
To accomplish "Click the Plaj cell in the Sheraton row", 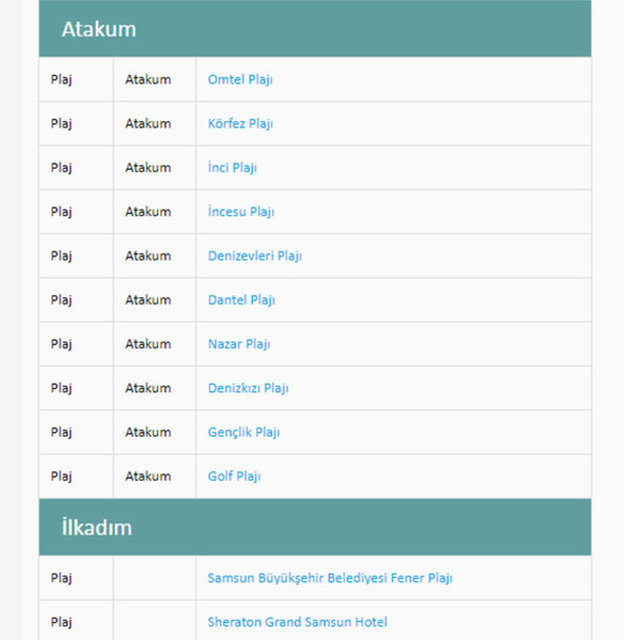I will pos(62,622).
